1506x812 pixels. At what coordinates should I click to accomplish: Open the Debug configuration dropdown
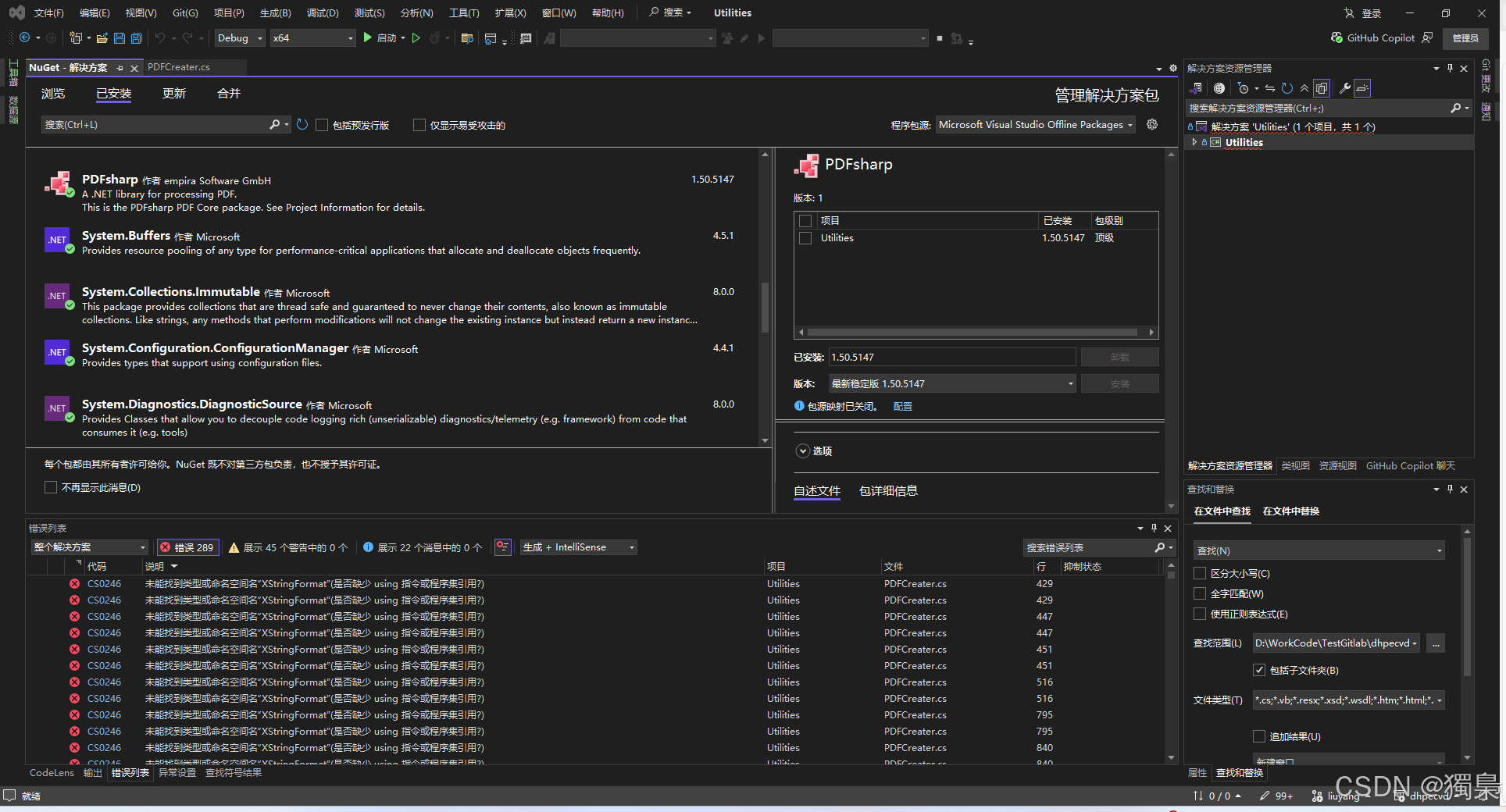240,37
